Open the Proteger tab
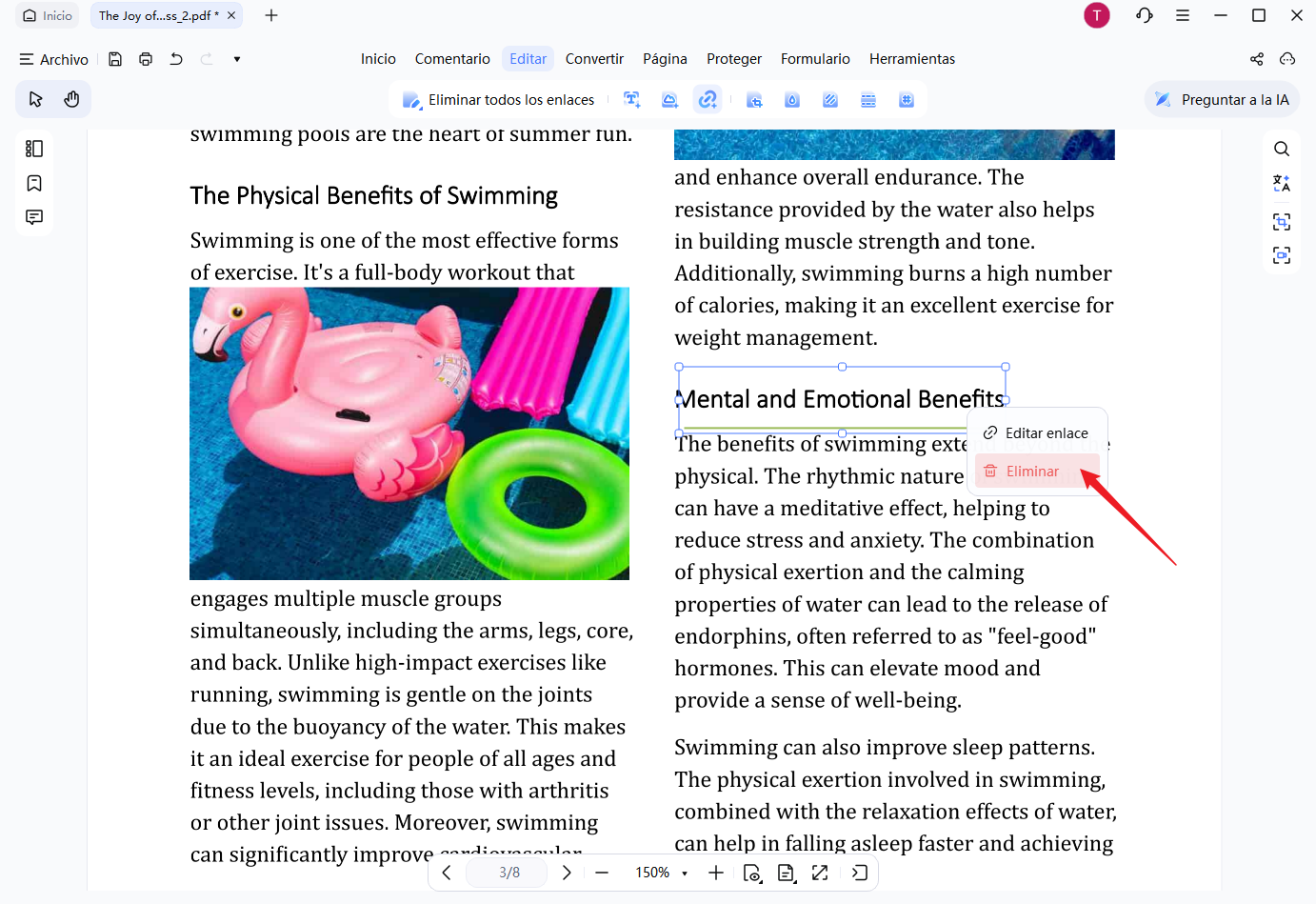 (734, 59)
